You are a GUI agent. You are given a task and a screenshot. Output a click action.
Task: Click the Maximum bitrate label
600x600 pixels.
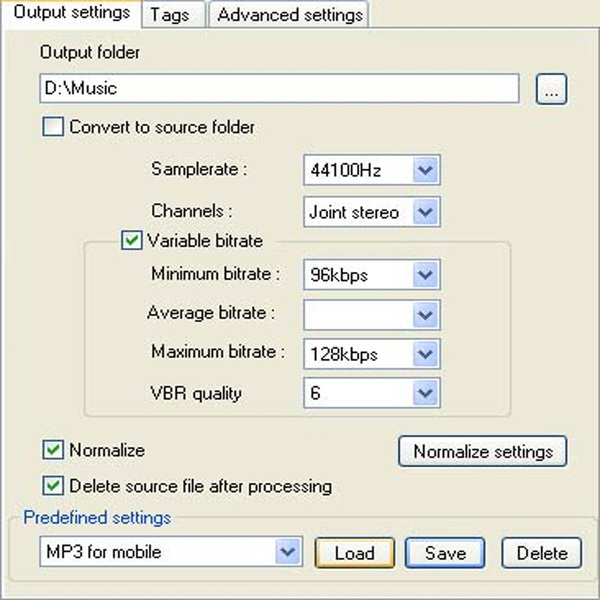pos(218,352)
